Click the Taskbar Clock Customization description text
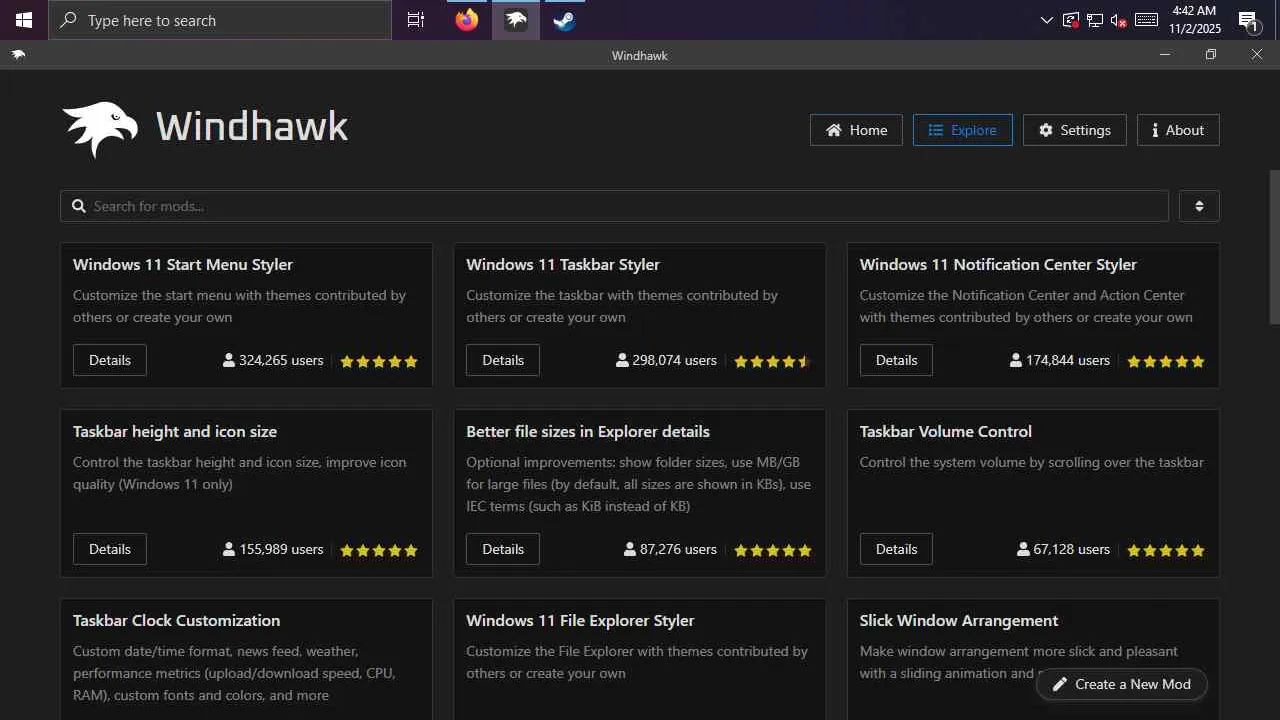 tap(234, 673)
